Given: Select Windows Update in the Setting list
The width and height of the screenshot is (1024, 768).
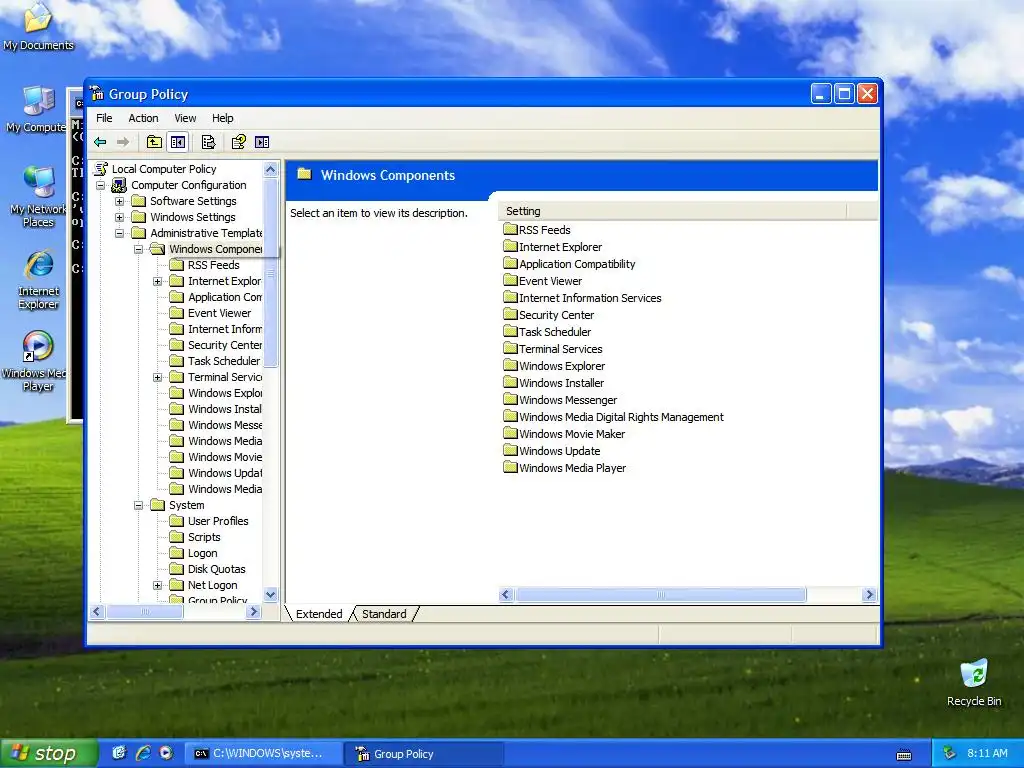Looking at the screenshot, I should [552, 451].
